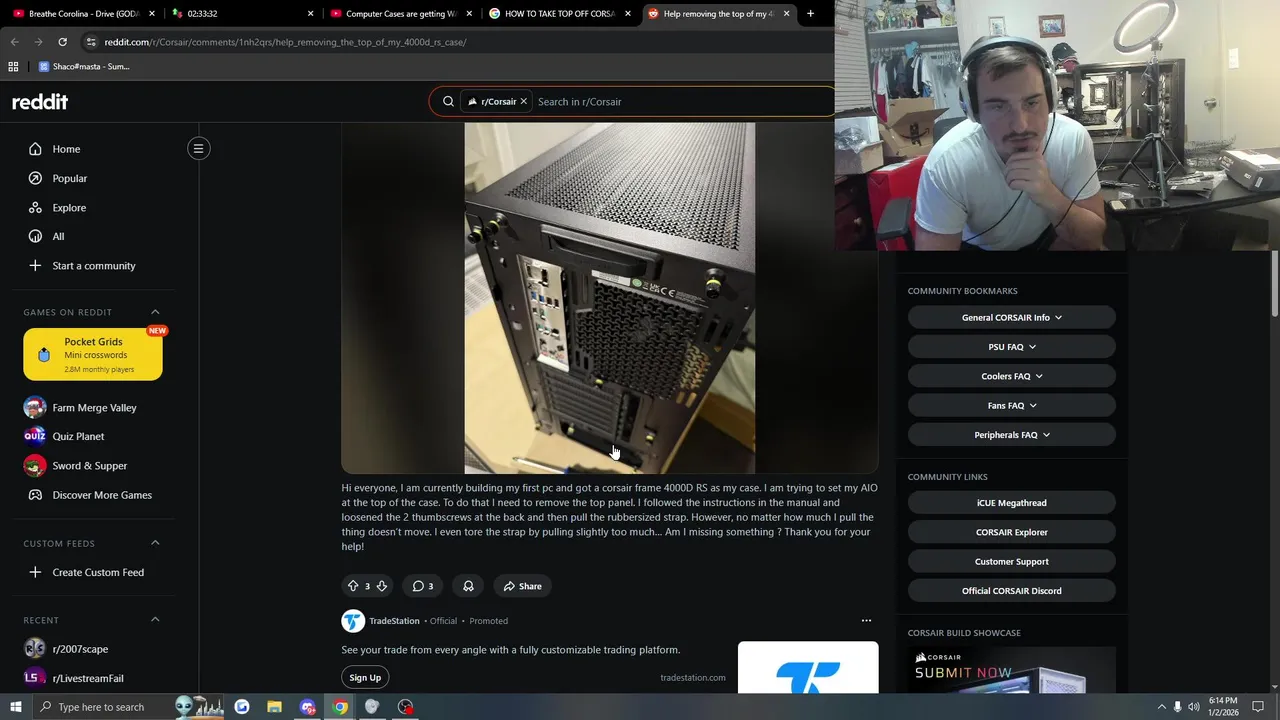Expand Fans FAQ dropdown

pyautogui.click(x=1012, y=405)
